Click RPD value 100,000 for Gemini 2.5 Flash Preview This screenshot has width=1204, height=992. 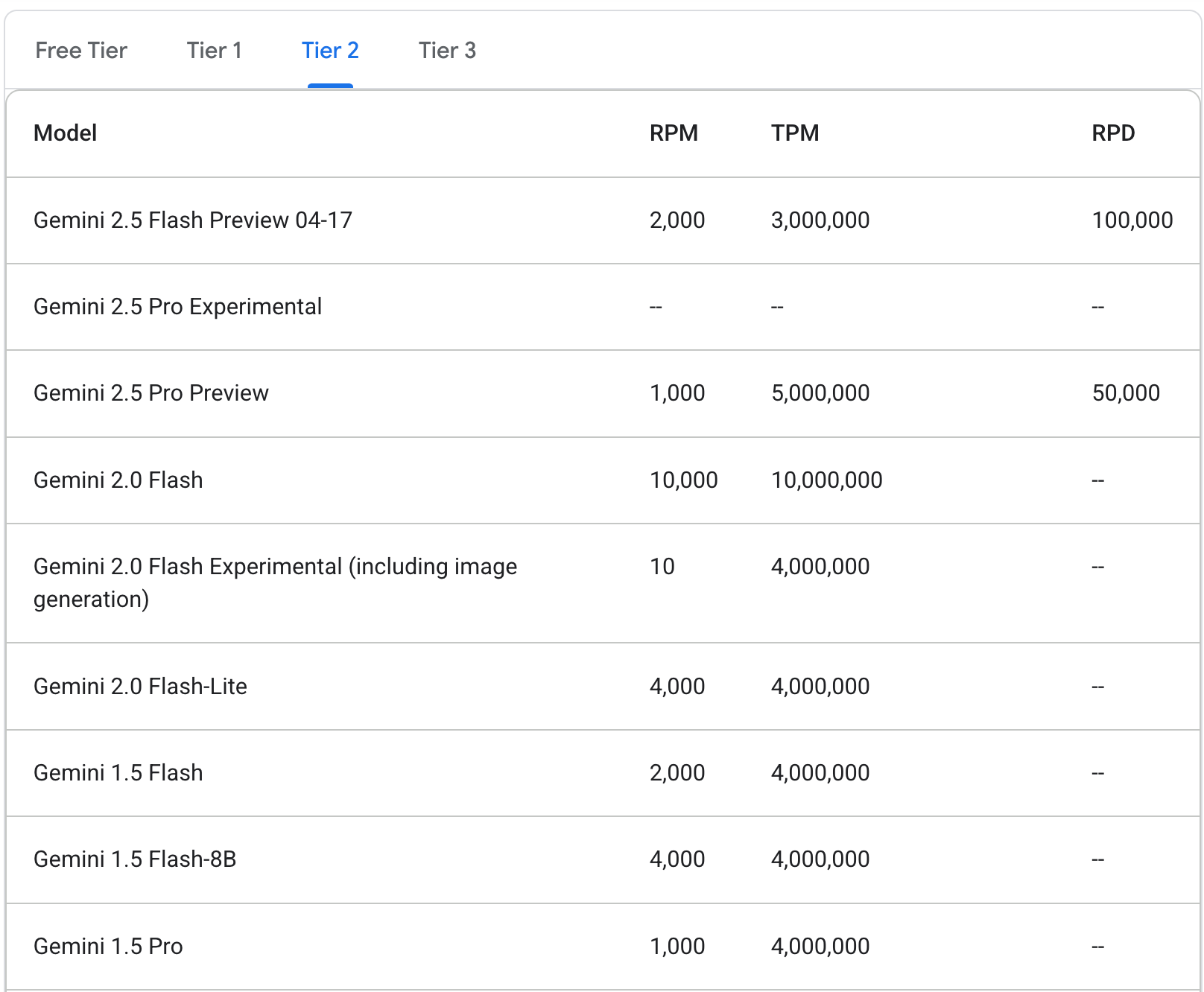point(1132,220)
